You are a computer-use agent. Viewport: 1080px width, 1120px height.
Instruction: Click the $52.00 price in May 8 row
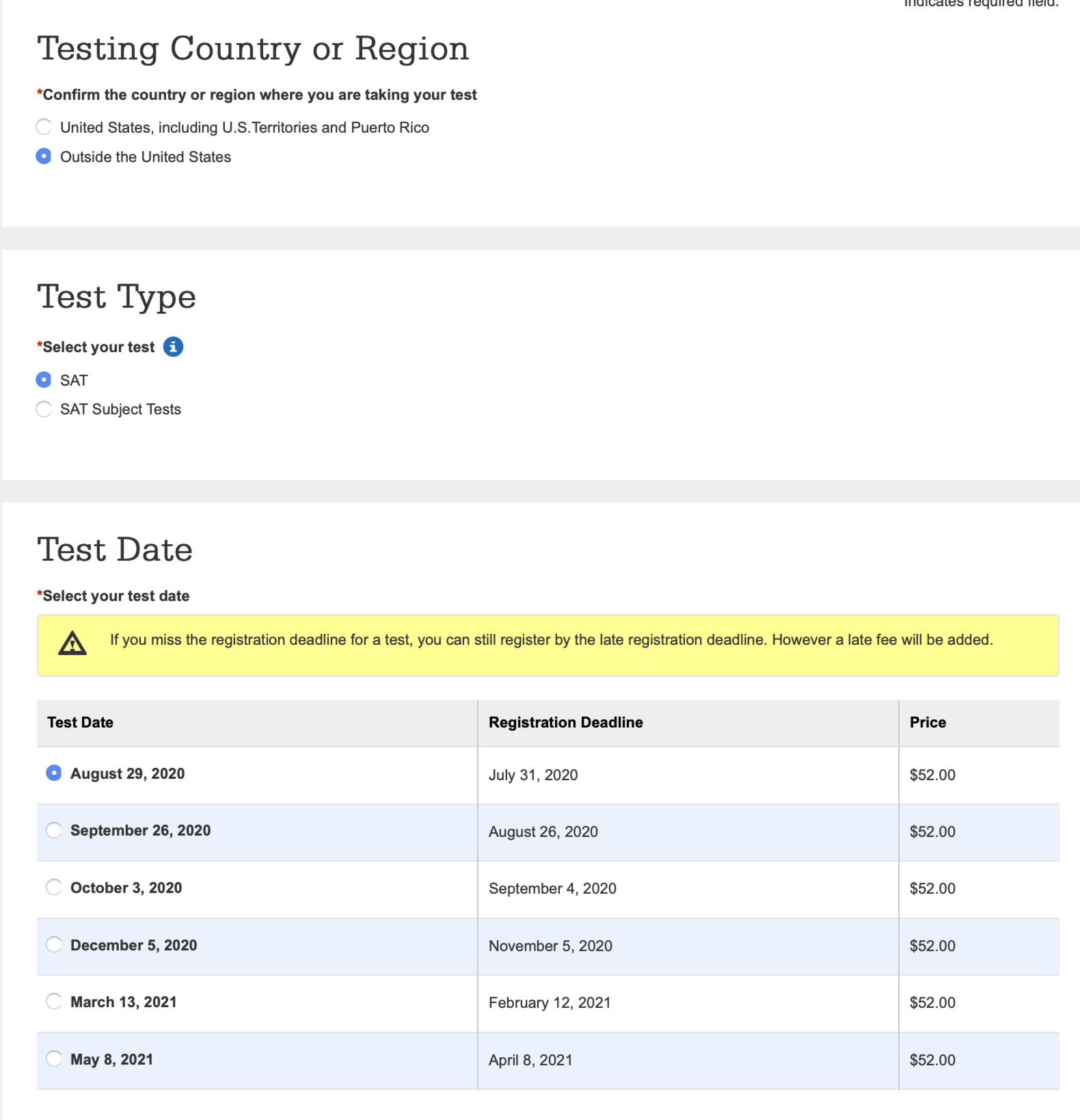932,1060
